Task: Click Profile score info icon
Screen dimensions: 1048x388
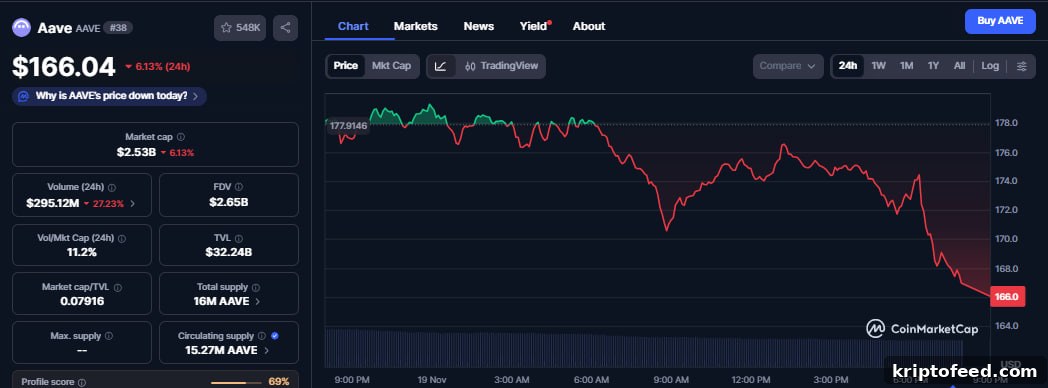Action: [x=82, y=383]
